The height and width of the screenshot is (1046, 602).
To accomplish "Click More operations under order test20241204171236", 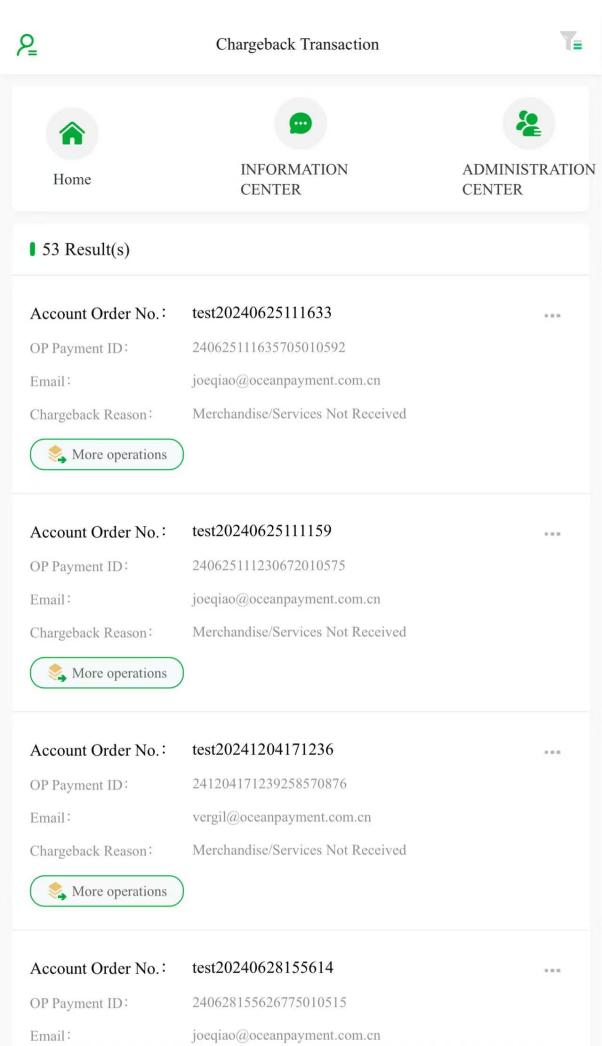I will tap(107, 891).
